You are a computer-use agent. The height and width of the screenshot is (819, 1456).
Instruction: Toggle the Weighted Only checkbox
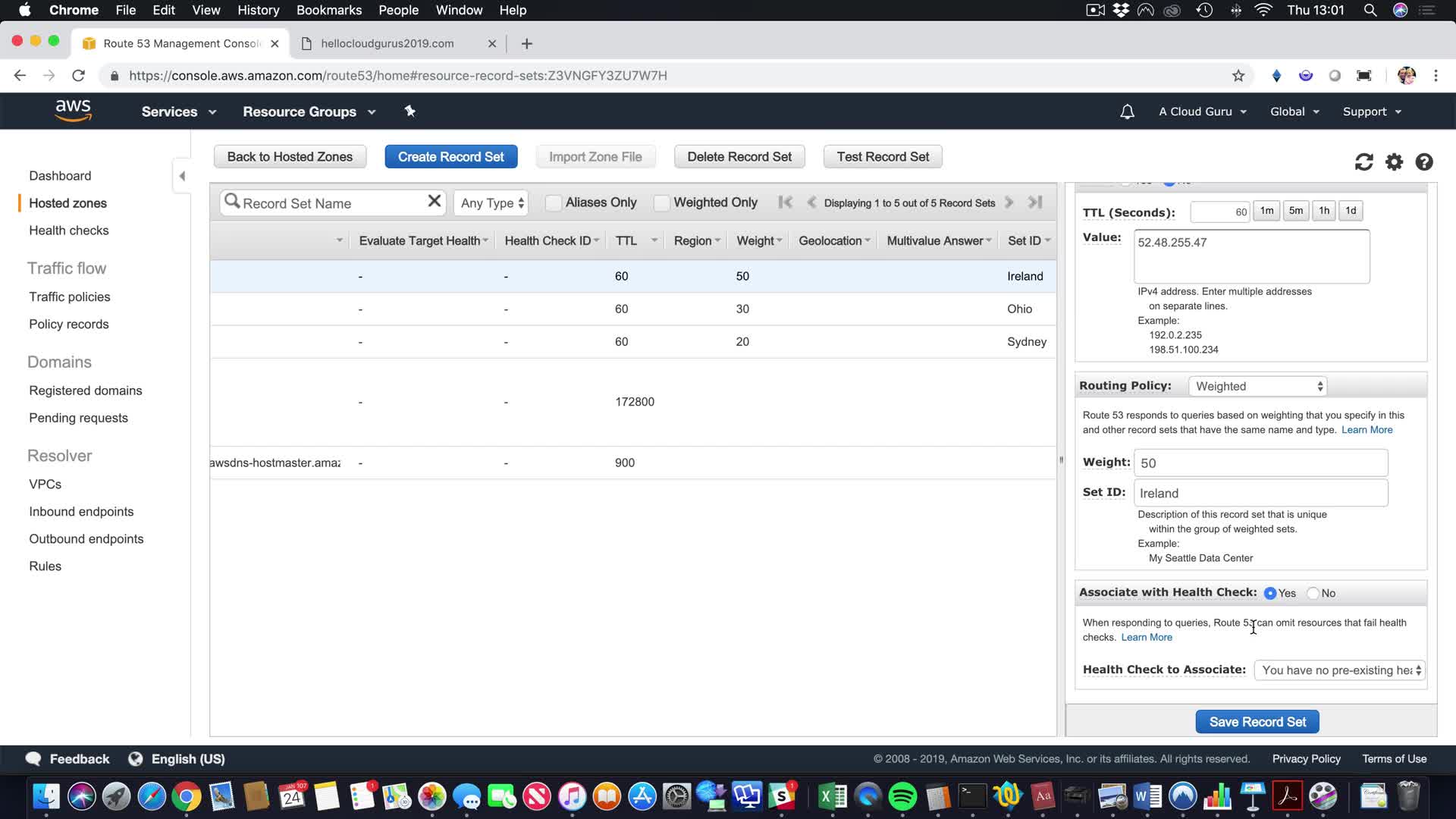pyautogui.click(x=661, y=202)
